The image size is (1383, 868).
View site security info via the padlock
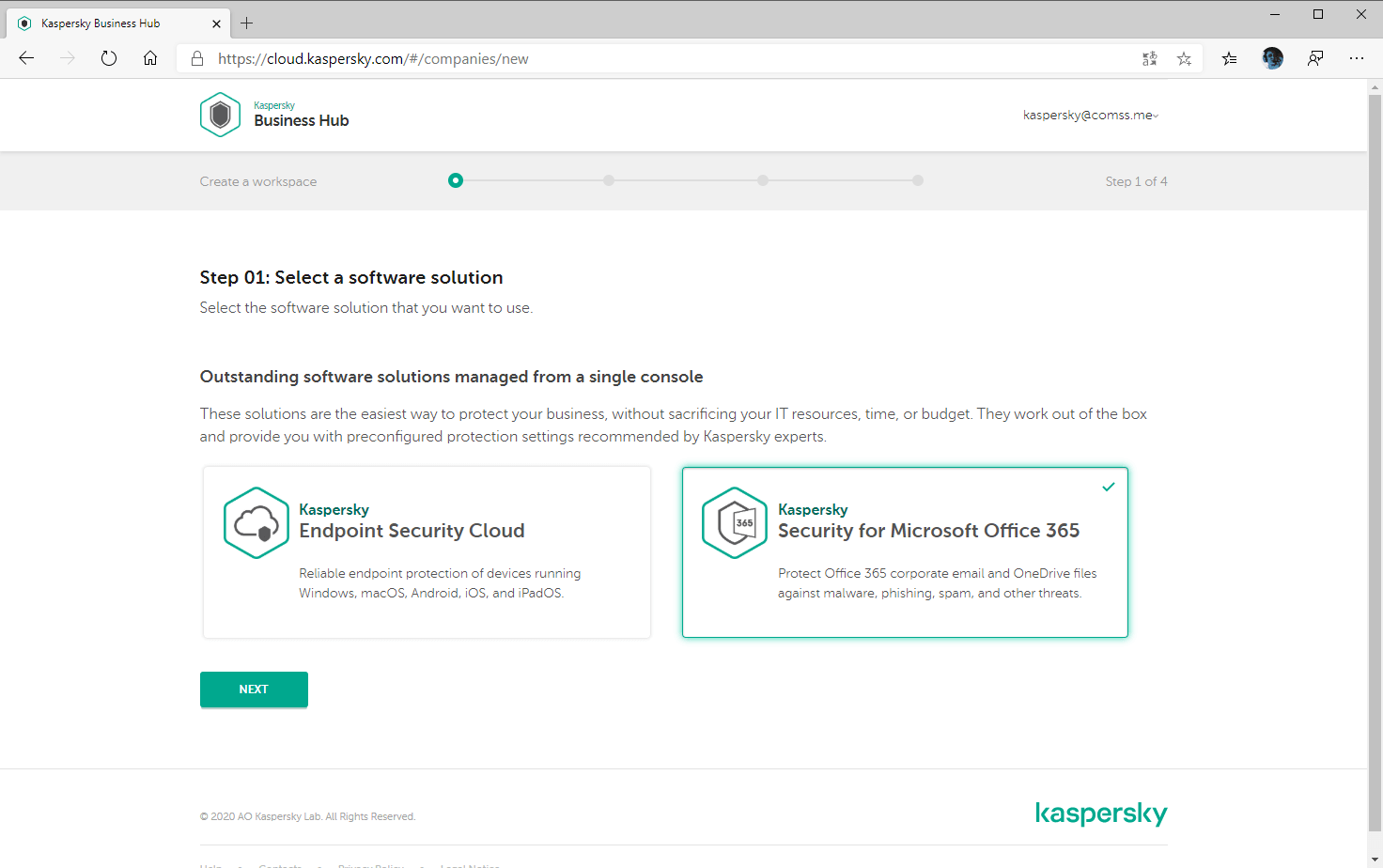coord(196,58)
